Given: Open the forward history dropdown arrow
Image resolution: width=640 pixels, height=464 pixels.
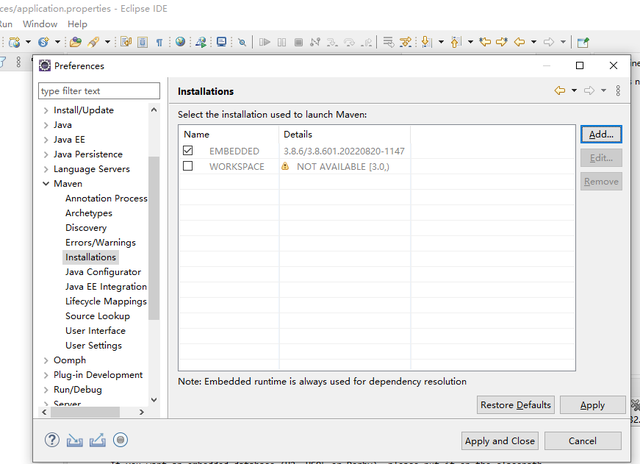Looking at the screenshot, I should coord(603,90).
